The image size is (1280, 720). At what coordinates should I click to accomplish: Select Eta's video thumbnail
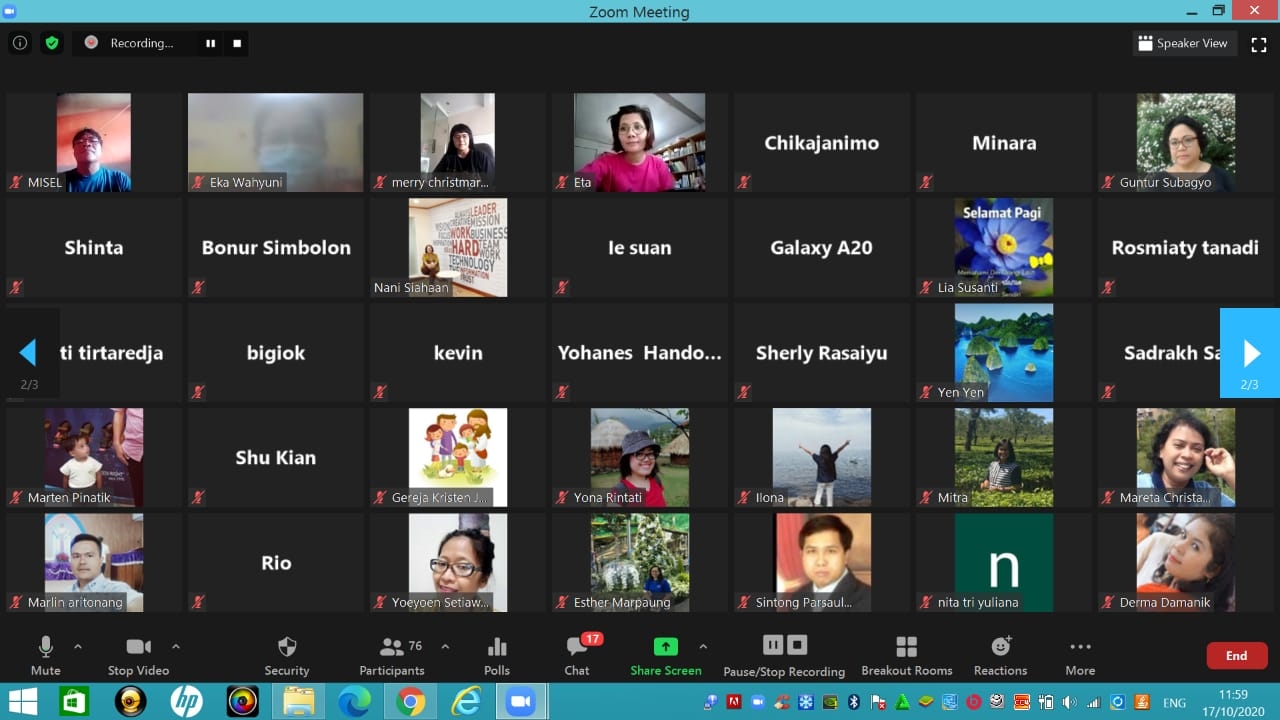[x=639, y=142]
